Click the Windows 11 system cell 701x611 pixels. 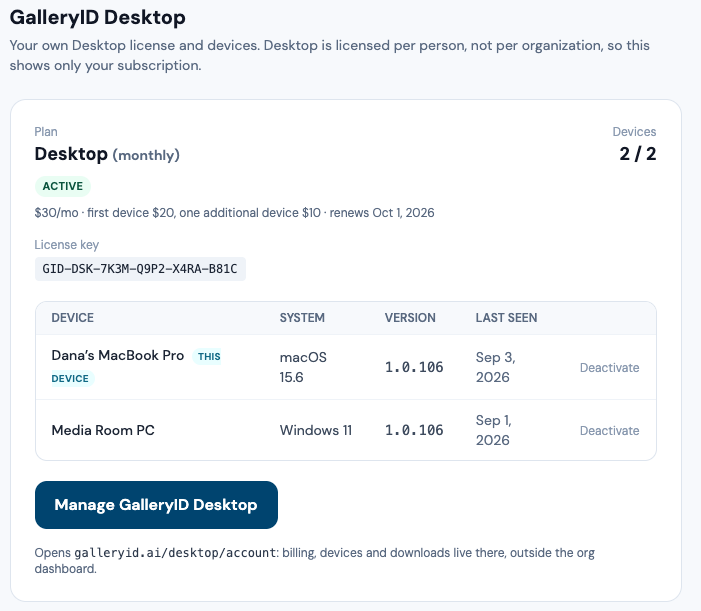(x=316, y=430)
